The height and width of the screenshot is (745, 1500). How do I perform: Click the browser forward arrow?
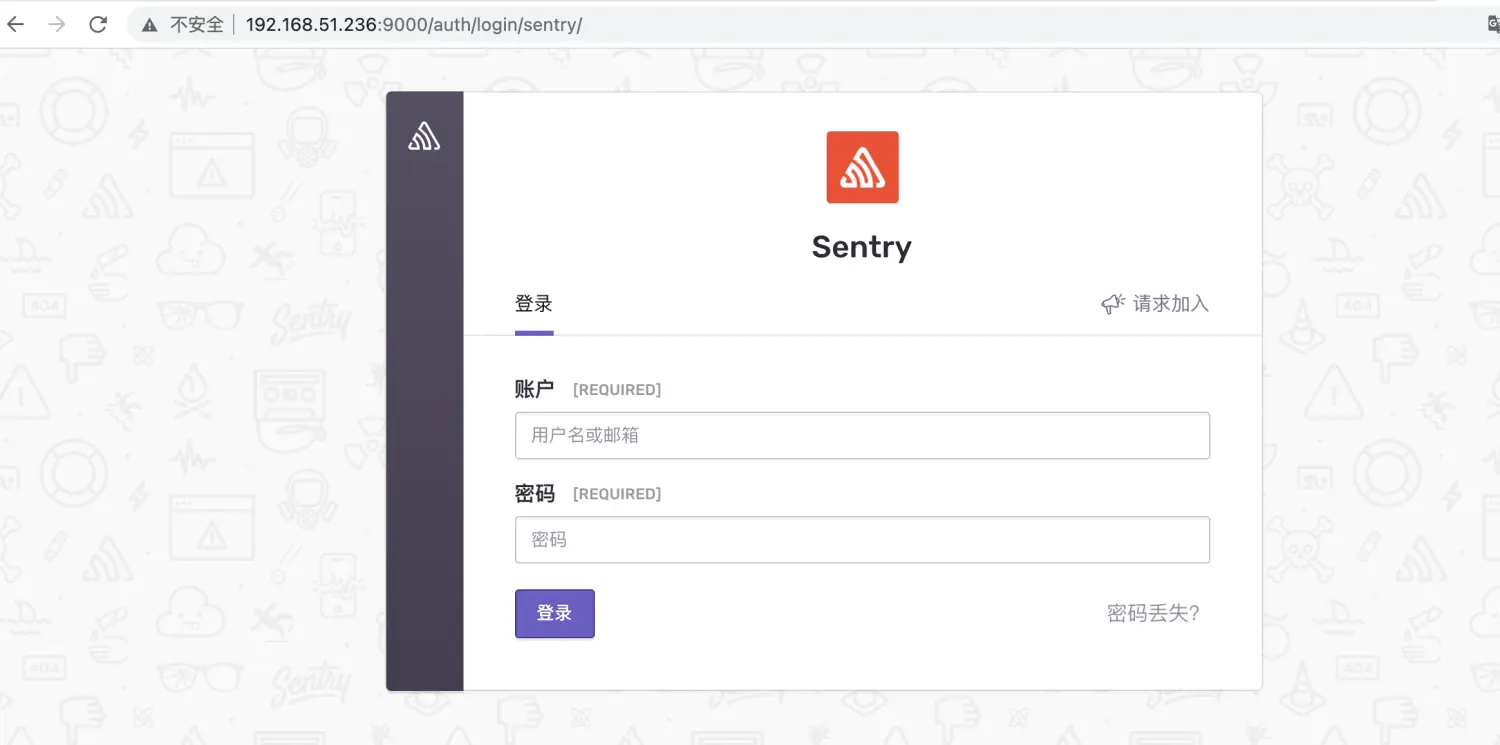[x=57, y=25]
